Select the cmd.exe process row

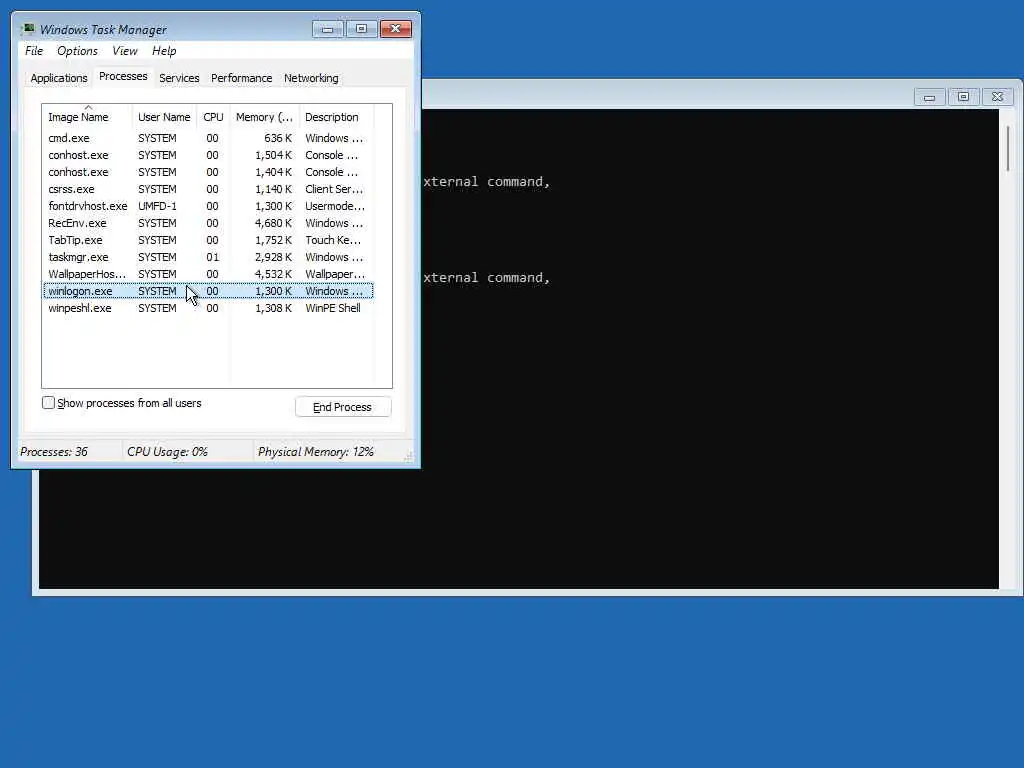(208, 138)
